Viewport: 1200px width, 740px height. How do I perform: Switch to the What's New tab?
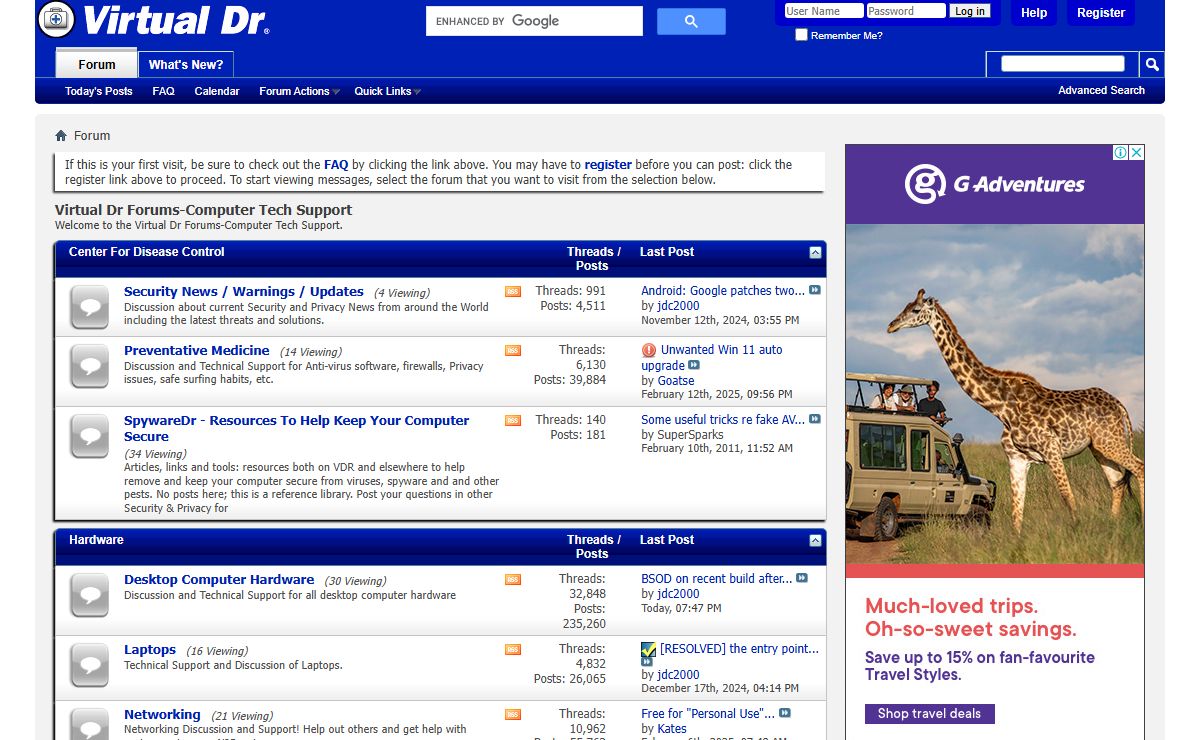[186, 64]
